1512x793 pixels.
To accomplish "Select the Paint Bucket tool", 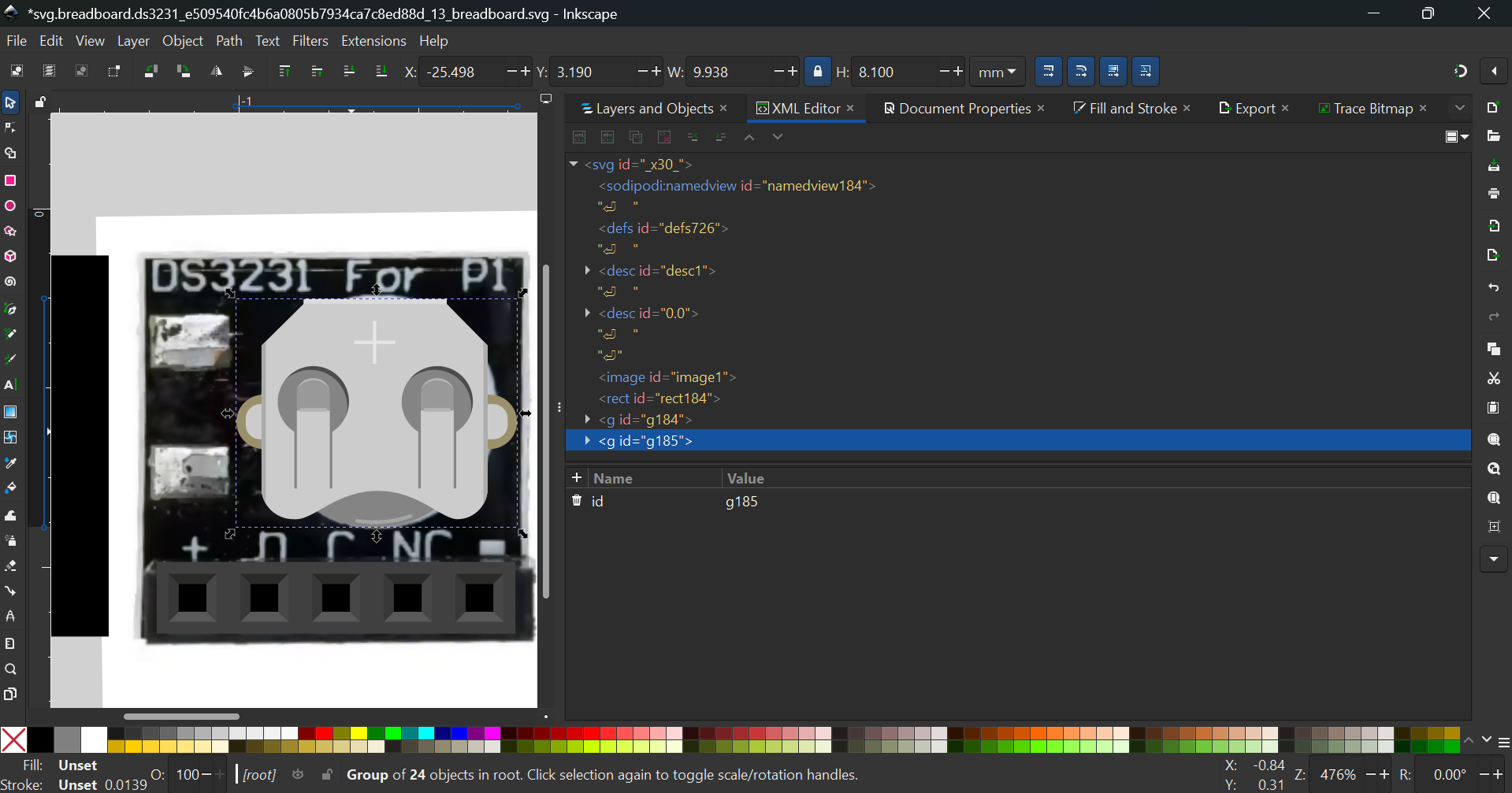I will pos(10,489).
